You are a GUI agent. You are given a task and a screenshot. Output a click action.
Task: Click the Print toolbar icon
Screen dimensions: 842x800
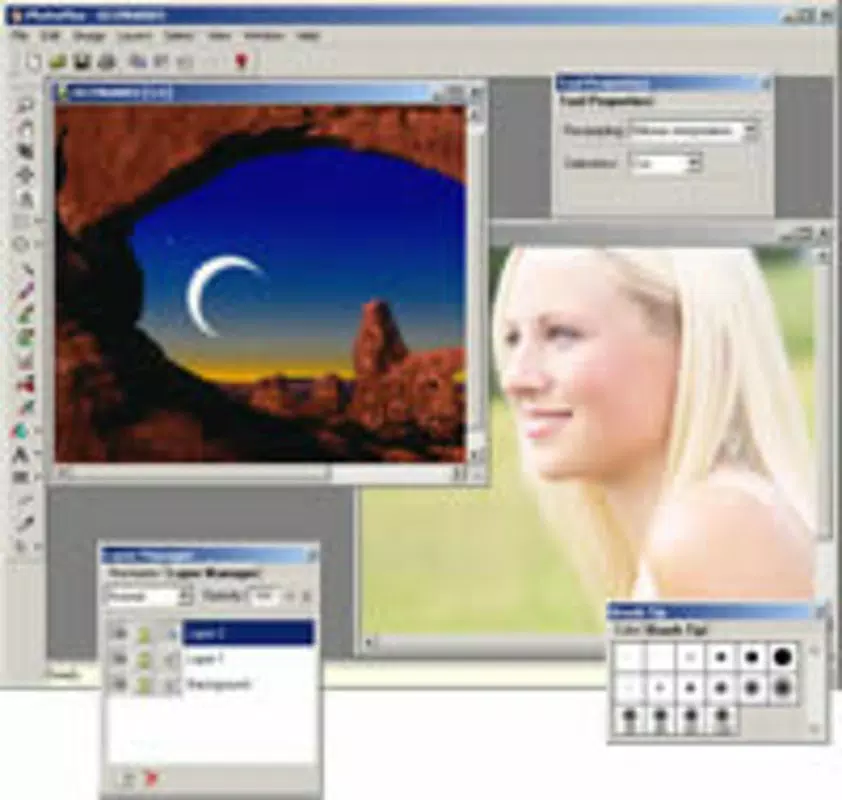[x=107, y=62]
